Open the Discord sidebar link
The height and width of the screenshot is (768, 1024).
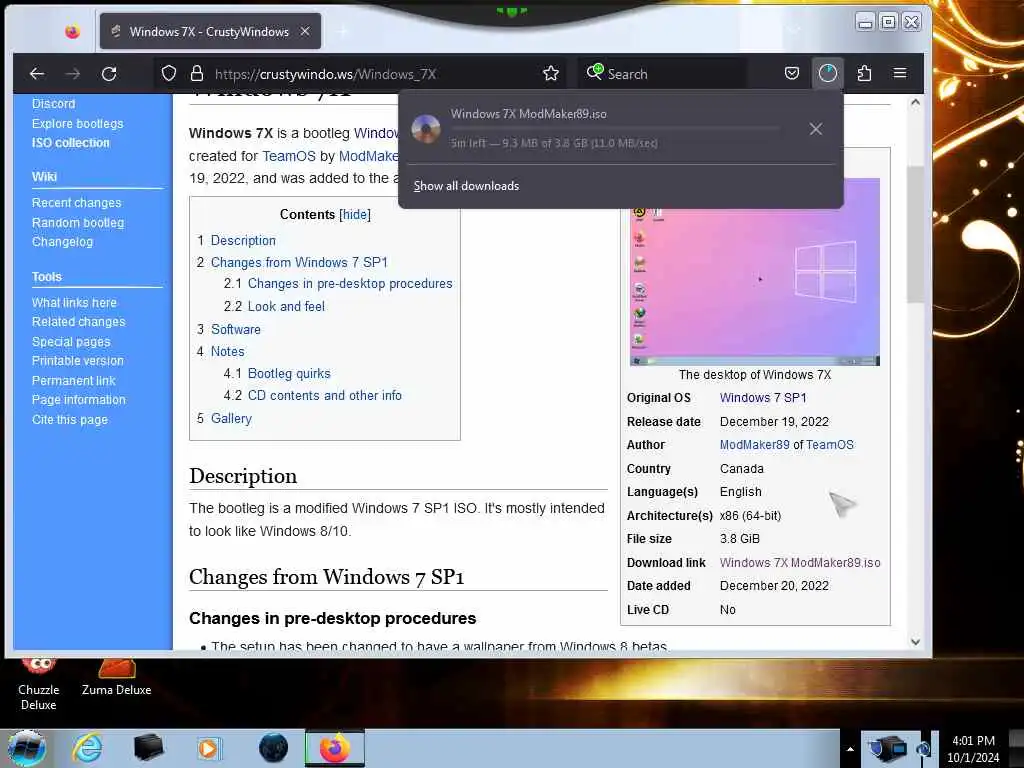pyautogui.click(x=54, y=104)
